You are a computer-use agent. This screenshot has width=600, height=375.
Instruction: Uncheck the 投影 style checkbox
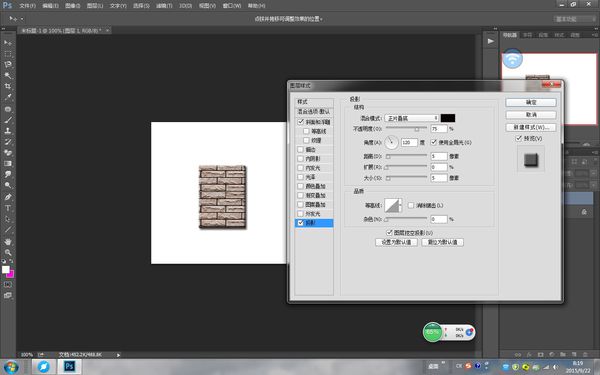(x=301, y=223)
